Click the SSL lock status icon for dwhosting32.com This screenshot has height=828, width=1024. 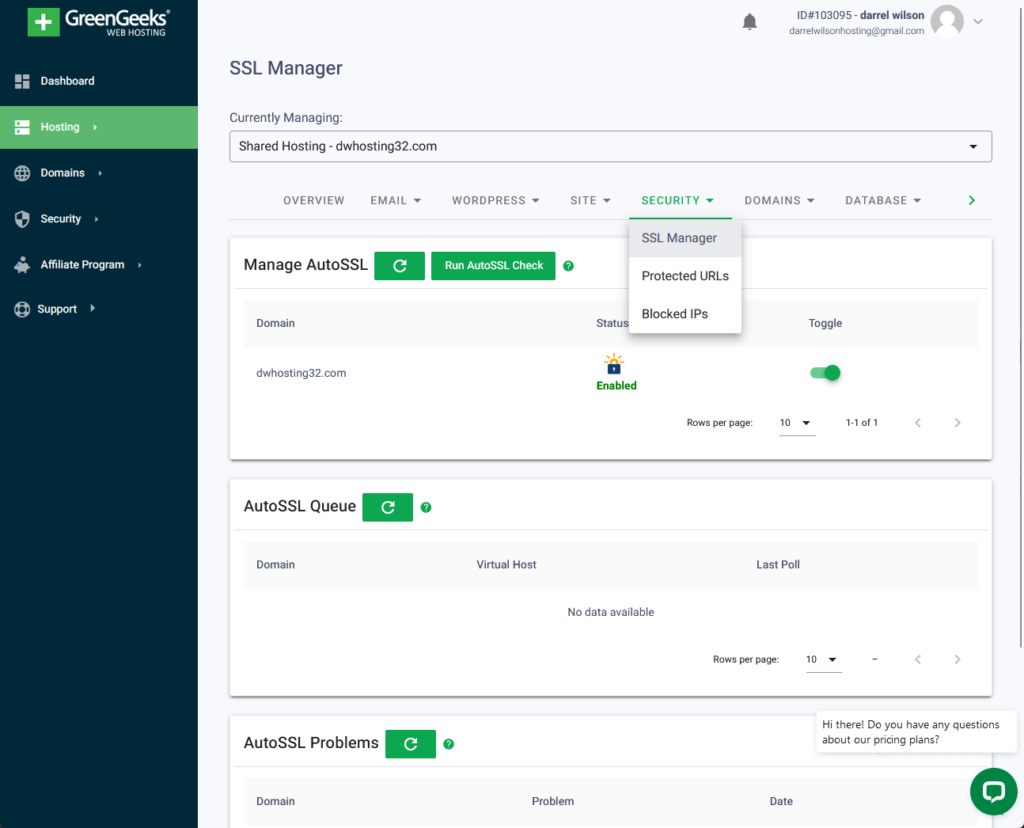[614, 364]
